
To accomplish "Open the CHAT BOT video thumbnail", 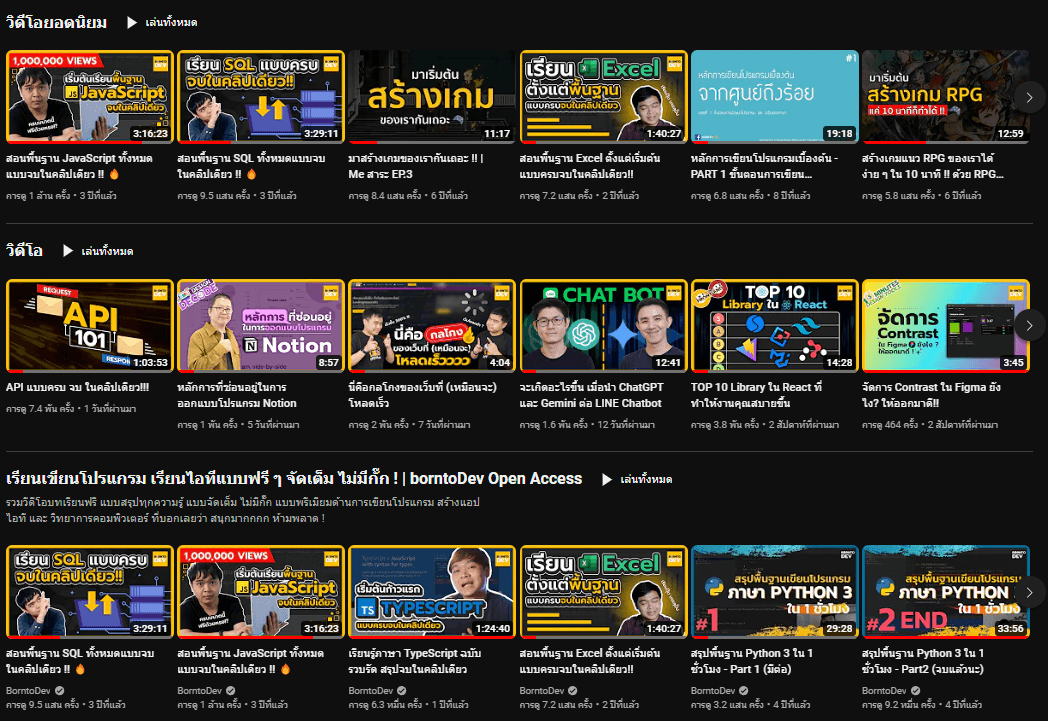I will pos(603,326).
